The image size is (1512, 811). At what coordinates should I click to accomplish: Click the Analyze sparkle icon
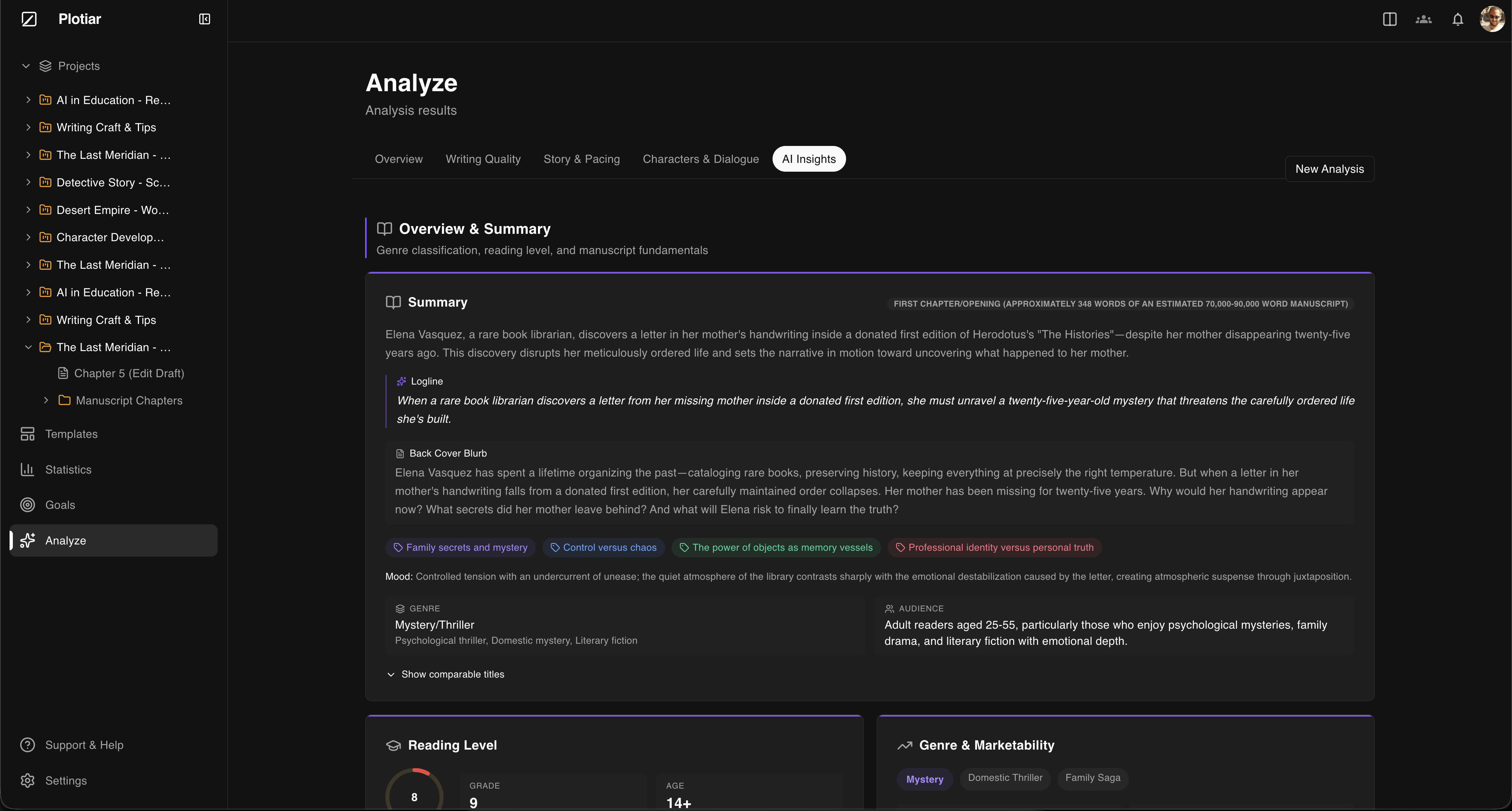point(28,540)
